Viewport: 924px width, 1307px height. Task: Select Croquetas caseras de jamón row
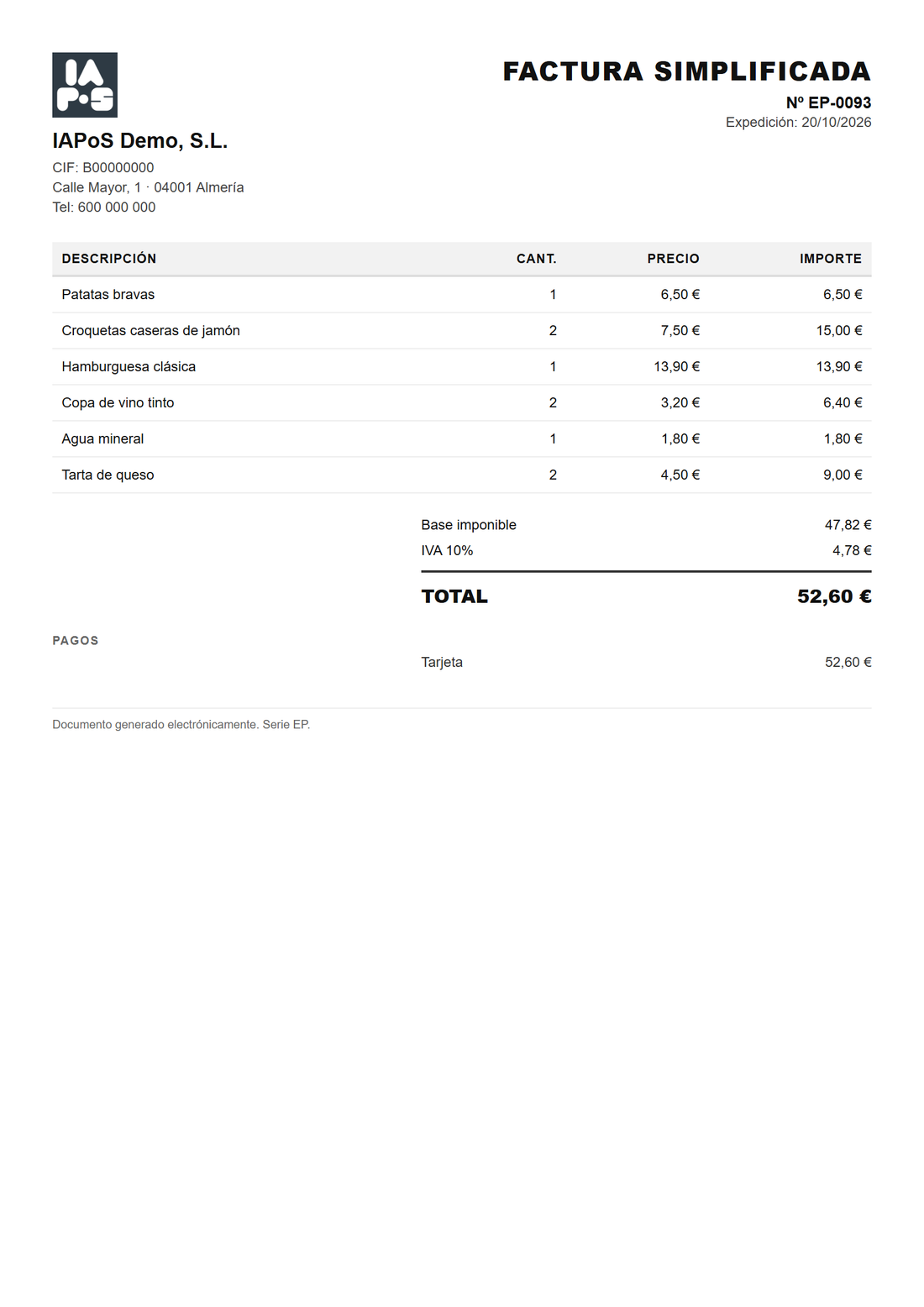pyautogui.click(x=462, y=331)
